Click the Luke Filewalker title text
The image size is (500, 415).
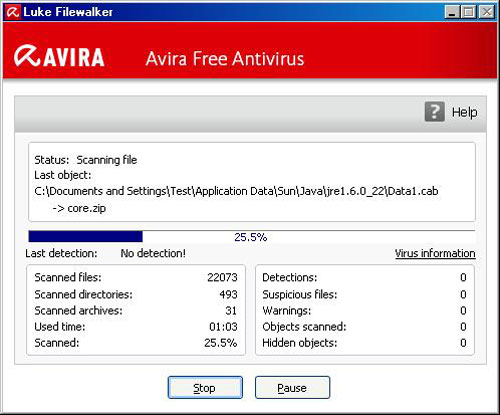pos(68,12)
